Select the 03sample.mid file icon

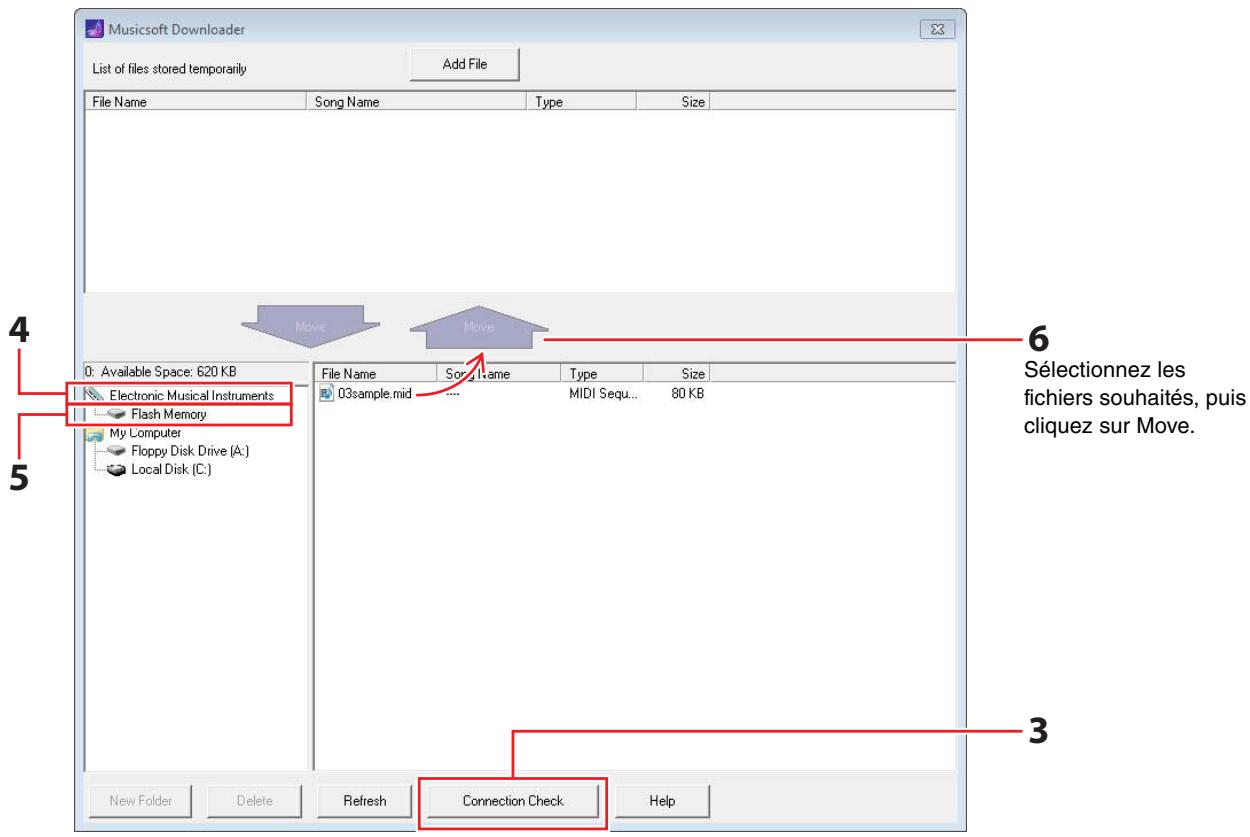click(326, 395)
